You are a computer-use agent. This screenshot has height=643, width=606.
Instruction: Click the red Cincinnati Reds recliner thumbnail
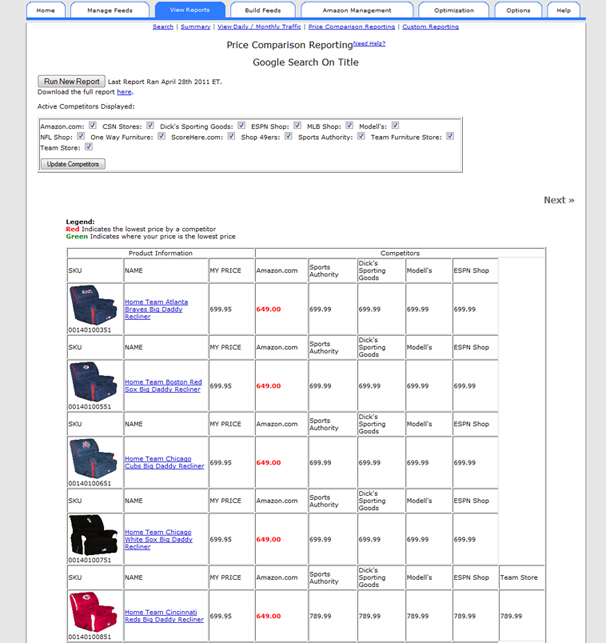click(x=93, y=611)
